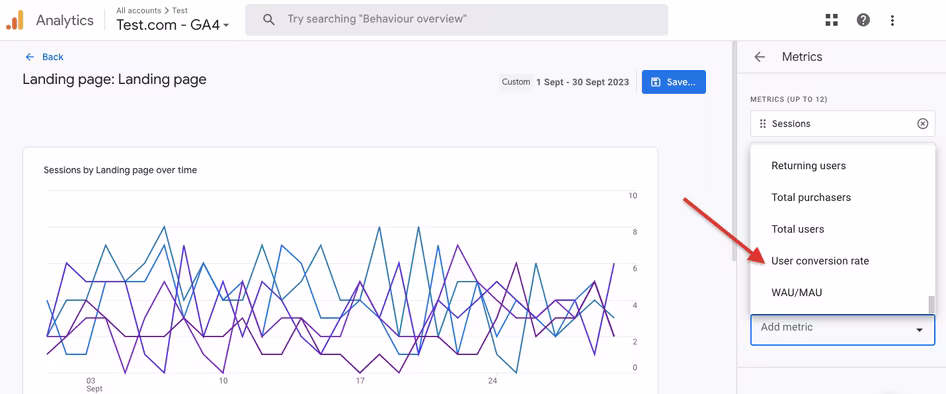Select Returning users metric option
The height and width of the screenshot is (394, 946).
[x=808, y=166]
